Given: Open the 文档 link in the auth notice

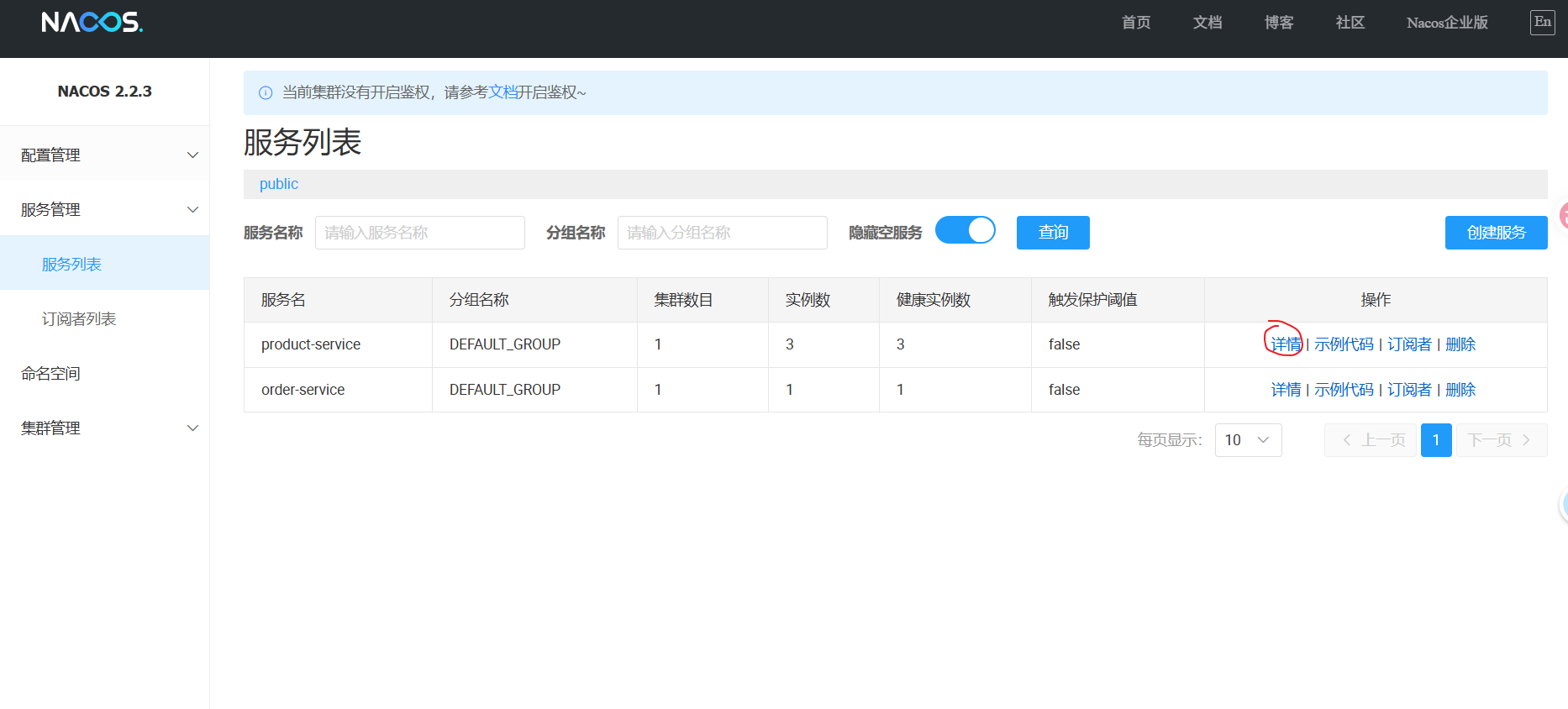Looking at the screenshot, I should pos(502,92).
